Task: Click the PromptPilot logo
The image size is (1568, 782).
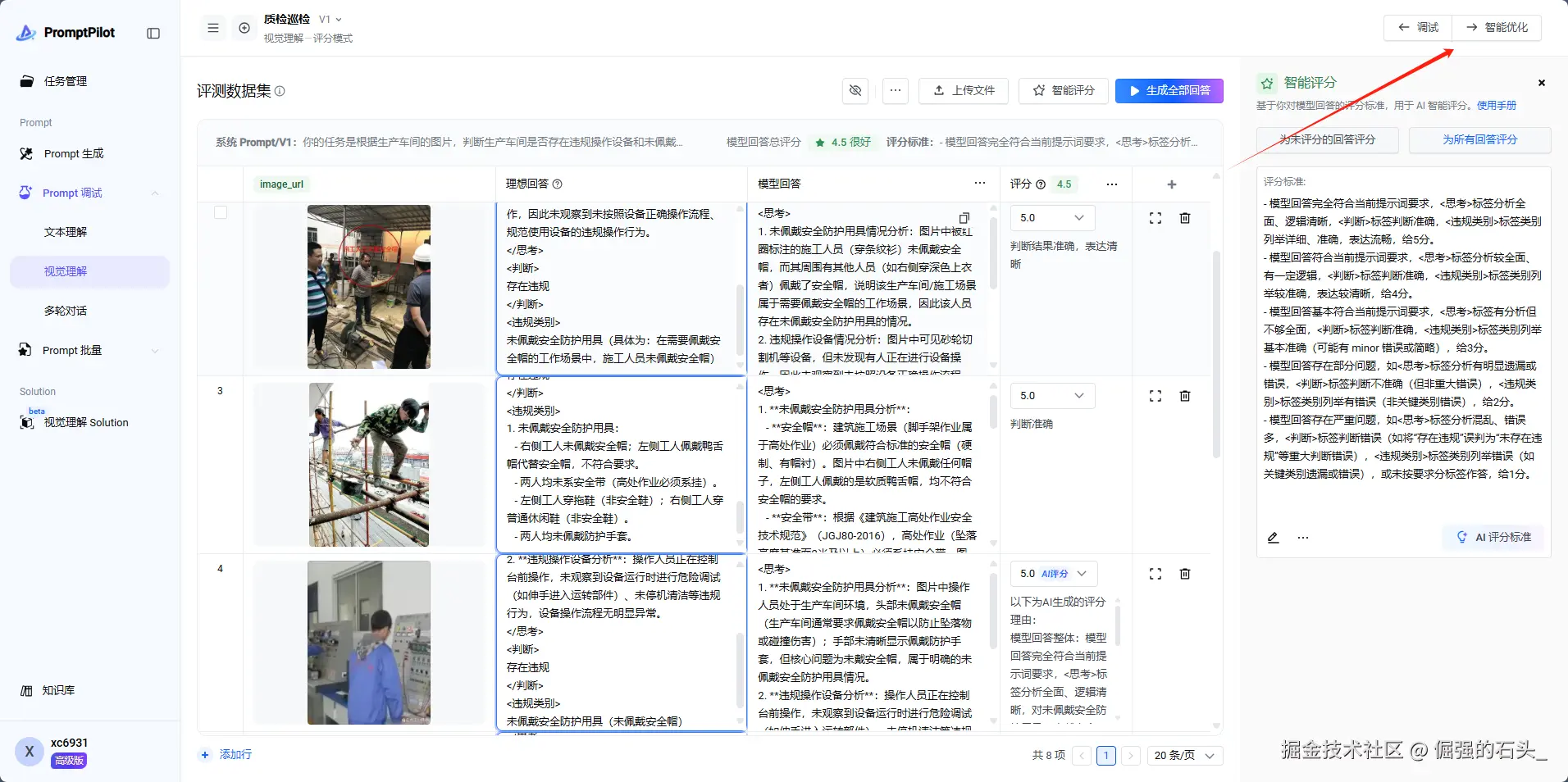Action: click(x=66, y=33)
